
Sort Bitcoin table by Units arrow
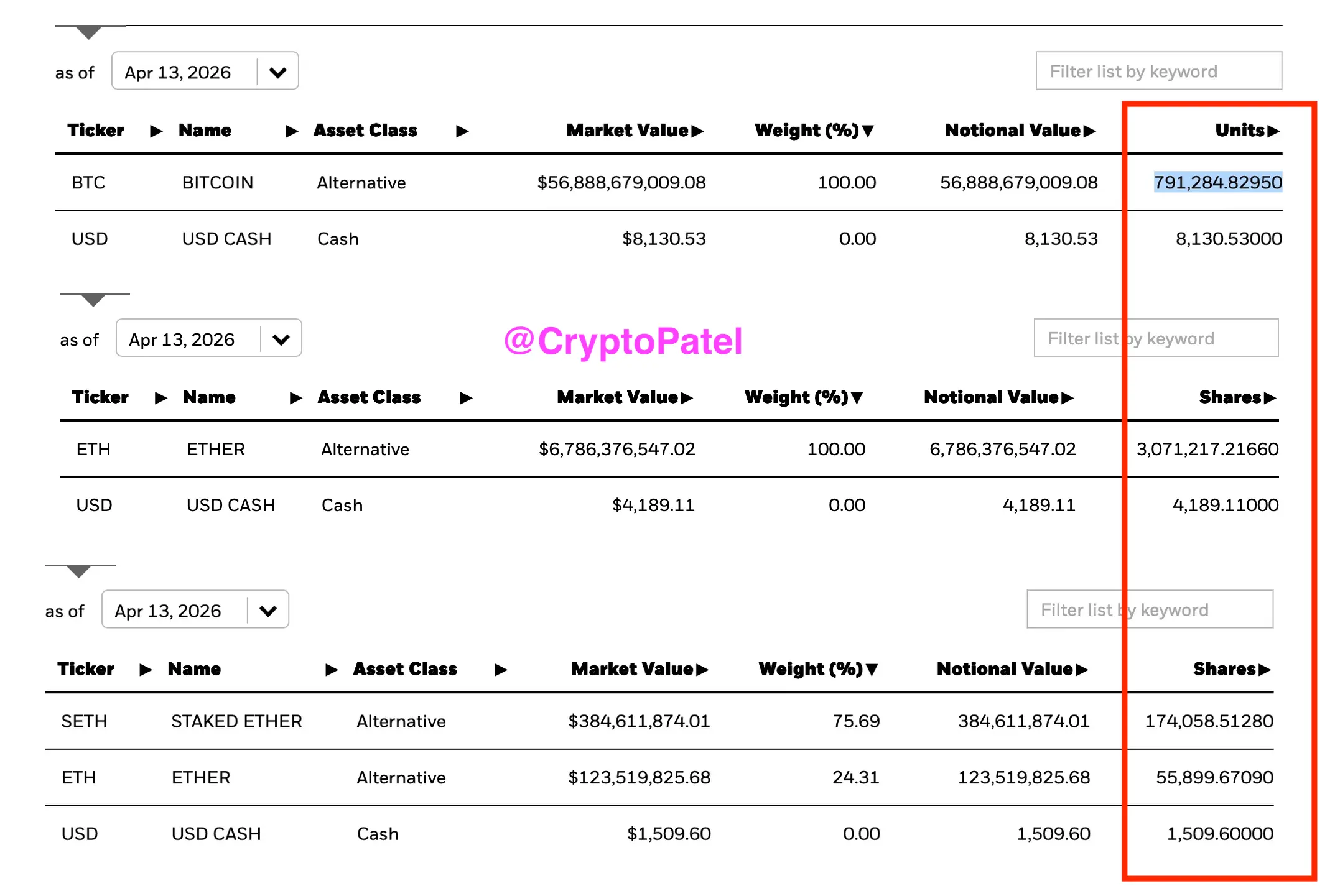click(x=1273, y=131)
